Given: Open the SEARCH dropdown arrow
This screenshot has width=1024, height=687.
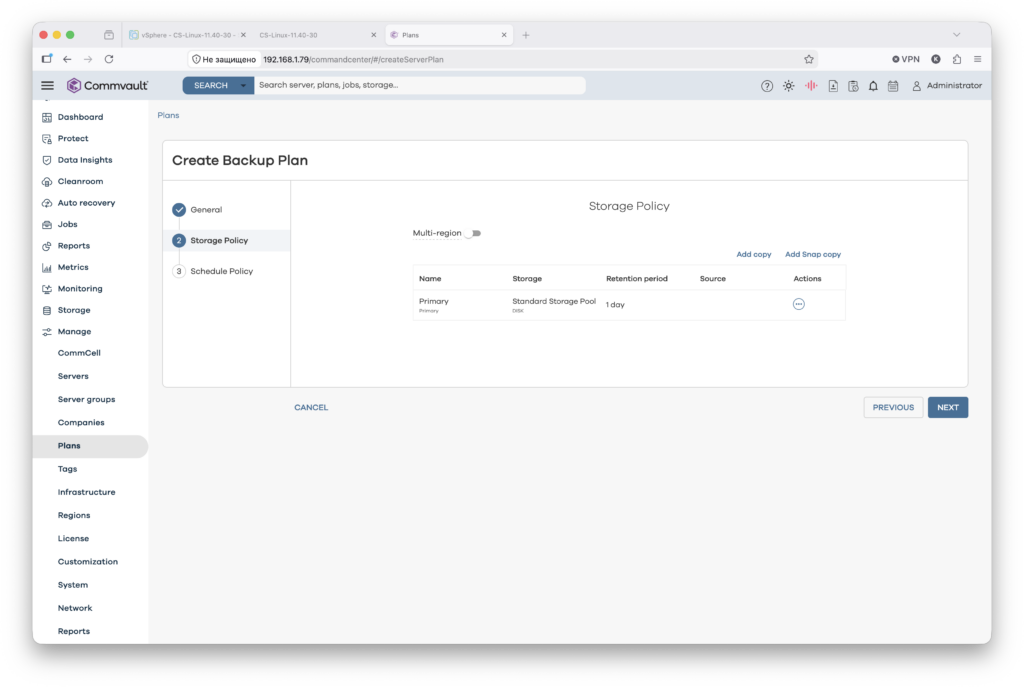Looking at the screenshot, I should (244, 86).
